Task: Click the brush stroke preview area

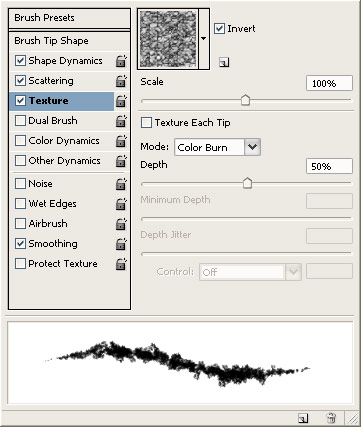Action: (x=180, y=363)
